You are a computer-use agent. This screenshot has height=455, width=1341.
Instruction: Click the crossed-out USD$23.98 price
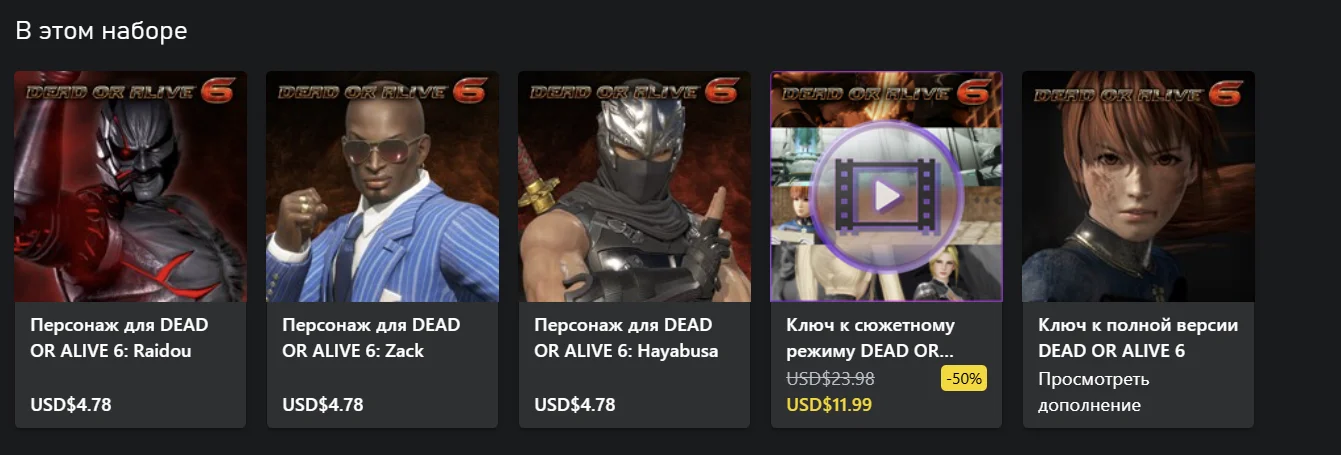830,379
